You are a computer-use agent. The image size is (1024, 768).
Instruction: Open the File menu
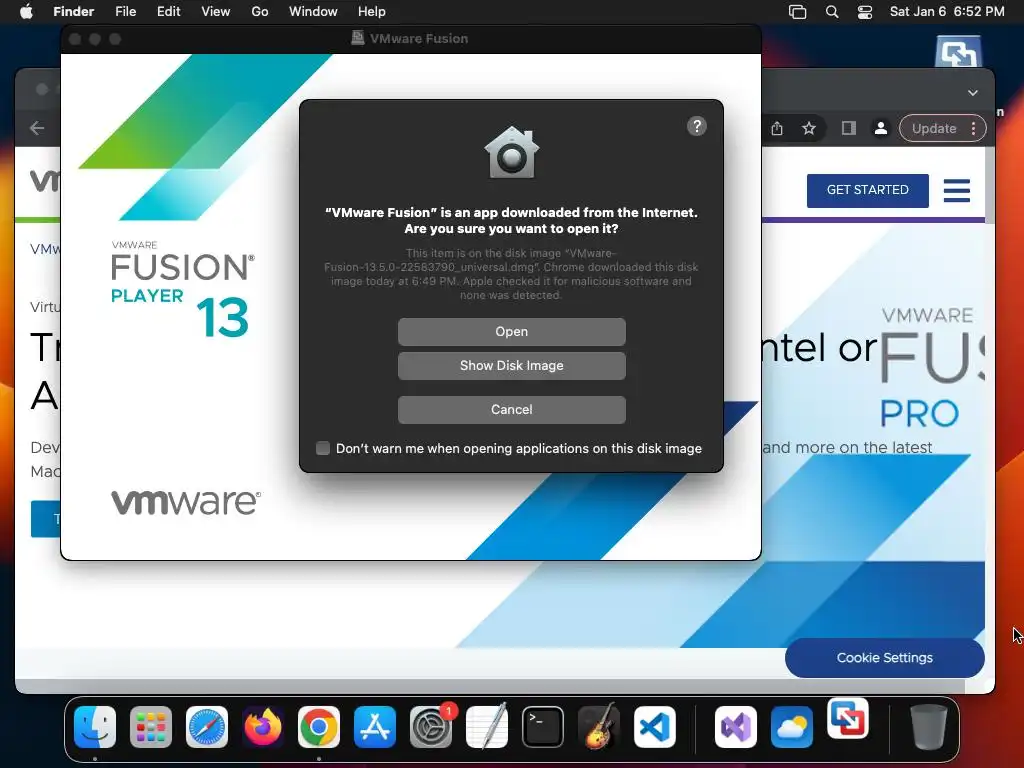(125, 12)
